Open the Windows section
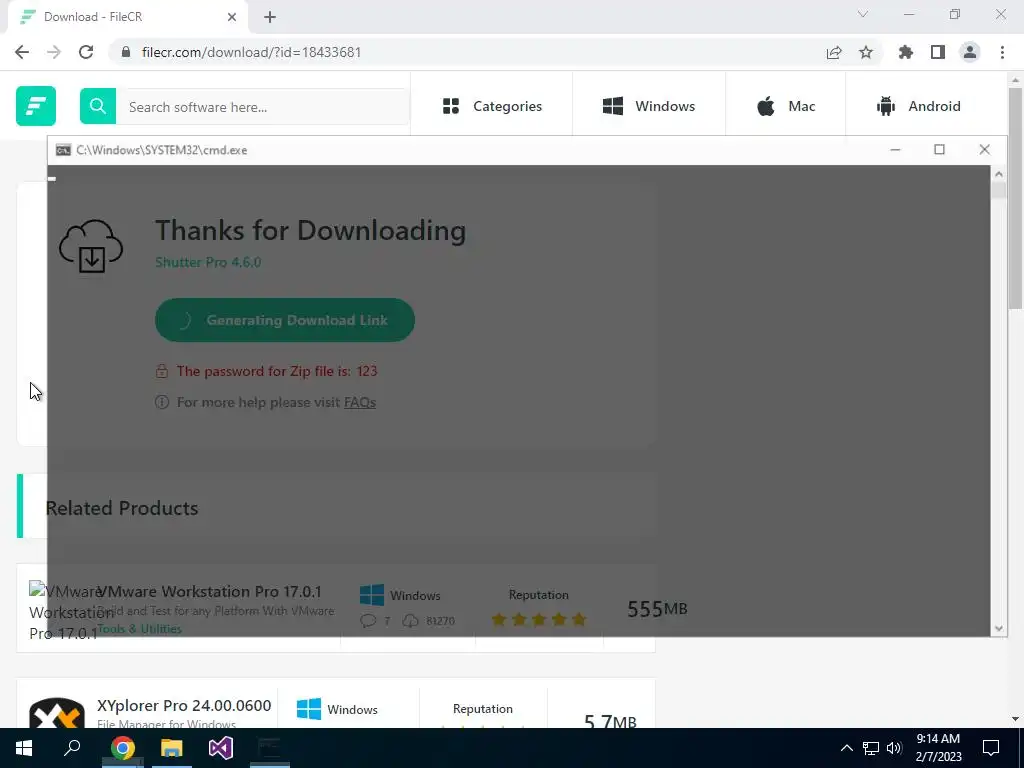This screenshot has width=1024, height=768. 648,106
